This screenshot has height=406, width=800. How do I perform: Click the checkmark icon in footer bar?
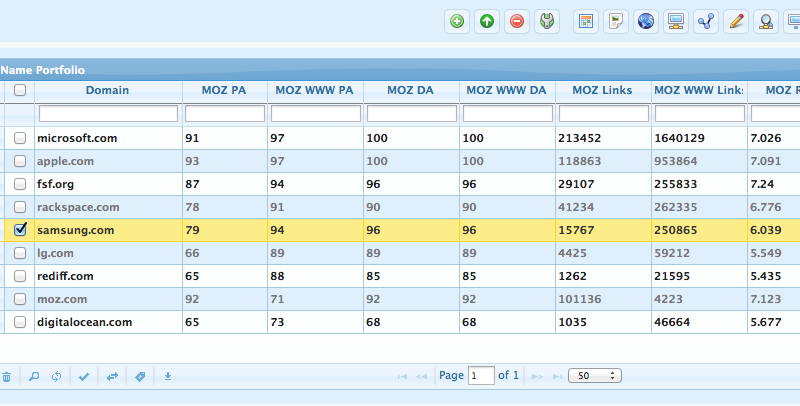point(84,377)
